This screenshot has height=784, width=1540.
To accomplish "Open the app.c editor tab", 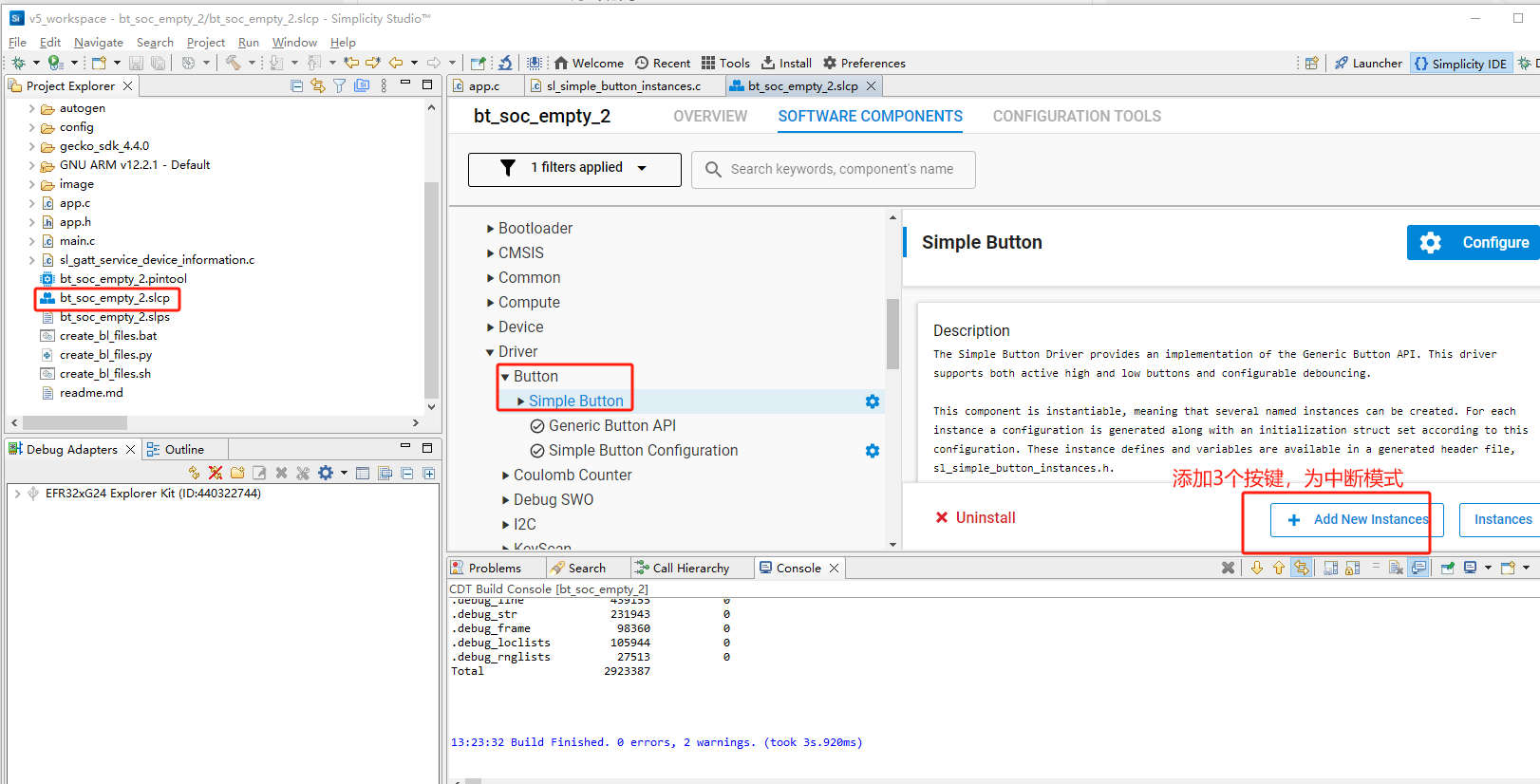I will coord(484,85).
